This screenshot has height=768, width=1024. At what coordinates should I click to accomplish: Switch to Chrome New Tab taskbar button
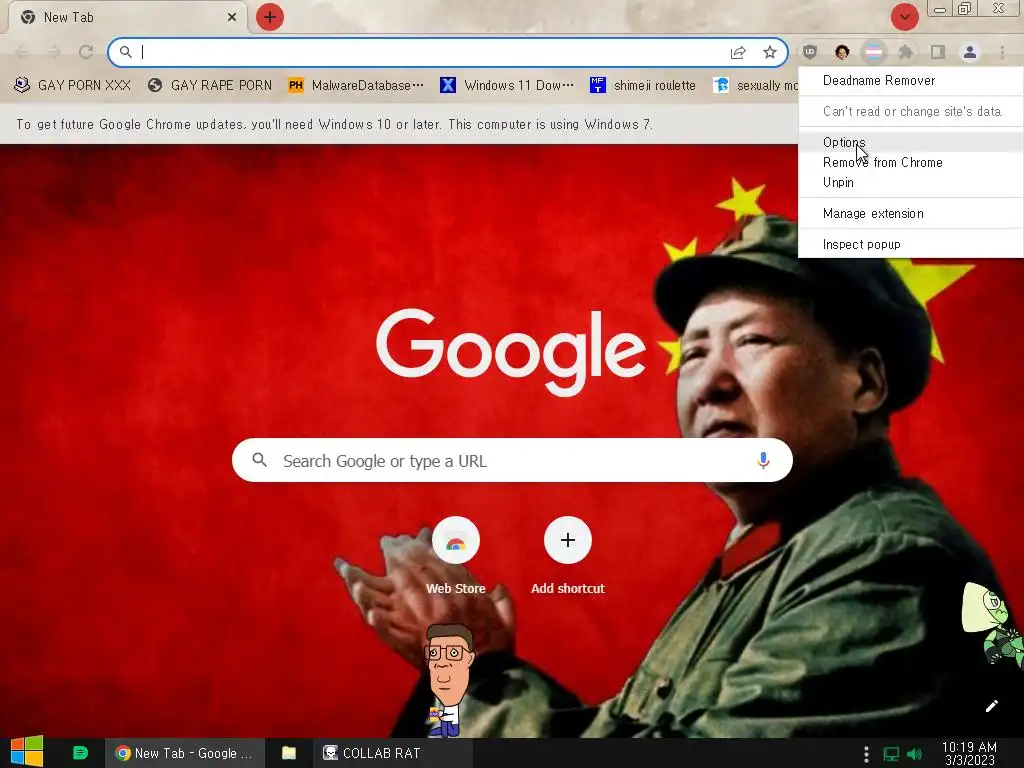tap(184, 753)
